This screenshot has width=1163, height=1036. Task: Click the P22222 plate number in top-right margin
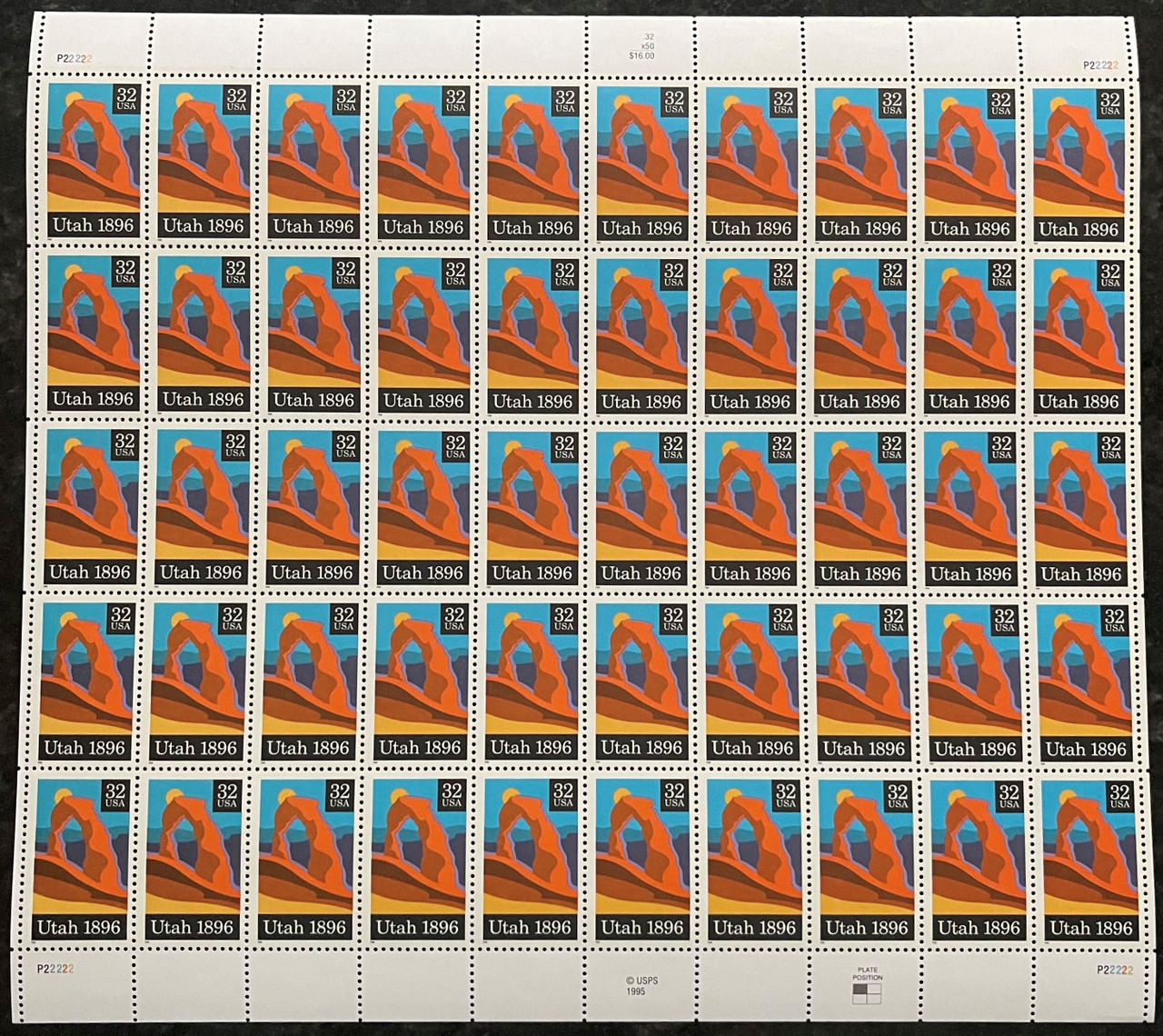coord(1100,65)
